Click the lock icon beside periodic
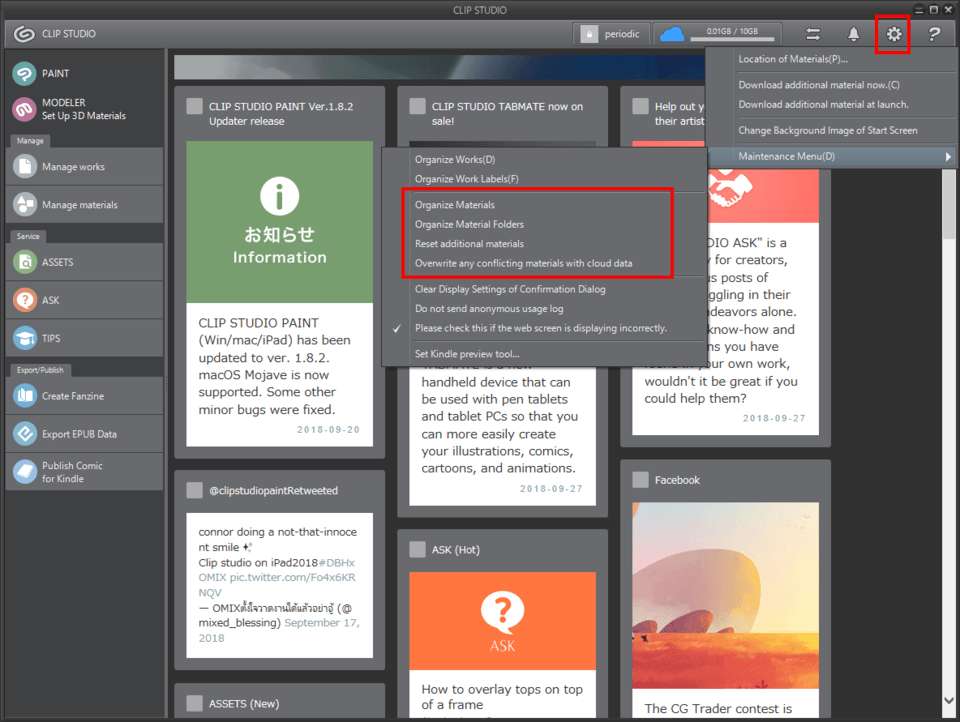The image size is (960, 722). 589,34
